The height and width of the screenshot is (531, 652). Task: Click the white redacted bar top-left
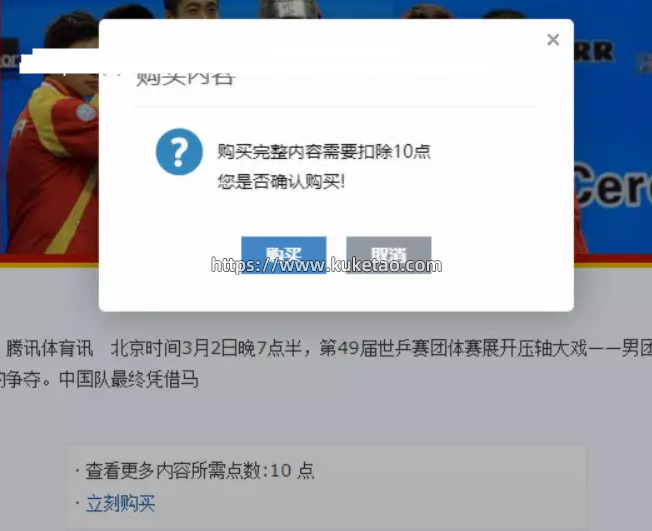pyautogui.click(x=58, y=61)
